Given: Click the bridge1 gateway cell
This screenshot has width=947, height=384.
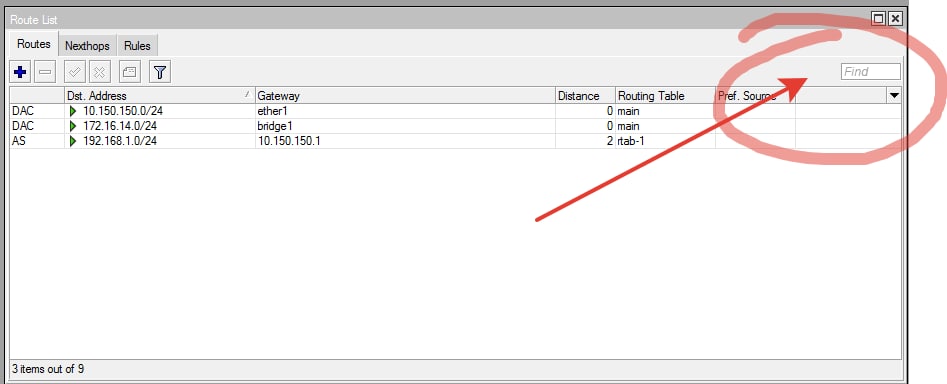Looking at the screenshot, I should tap(405, 126).
